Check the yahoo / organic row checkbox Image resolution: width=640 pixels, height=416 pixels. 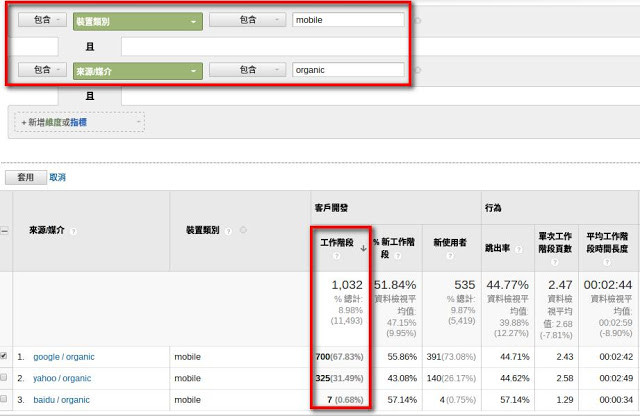click(x=6, y=378)
